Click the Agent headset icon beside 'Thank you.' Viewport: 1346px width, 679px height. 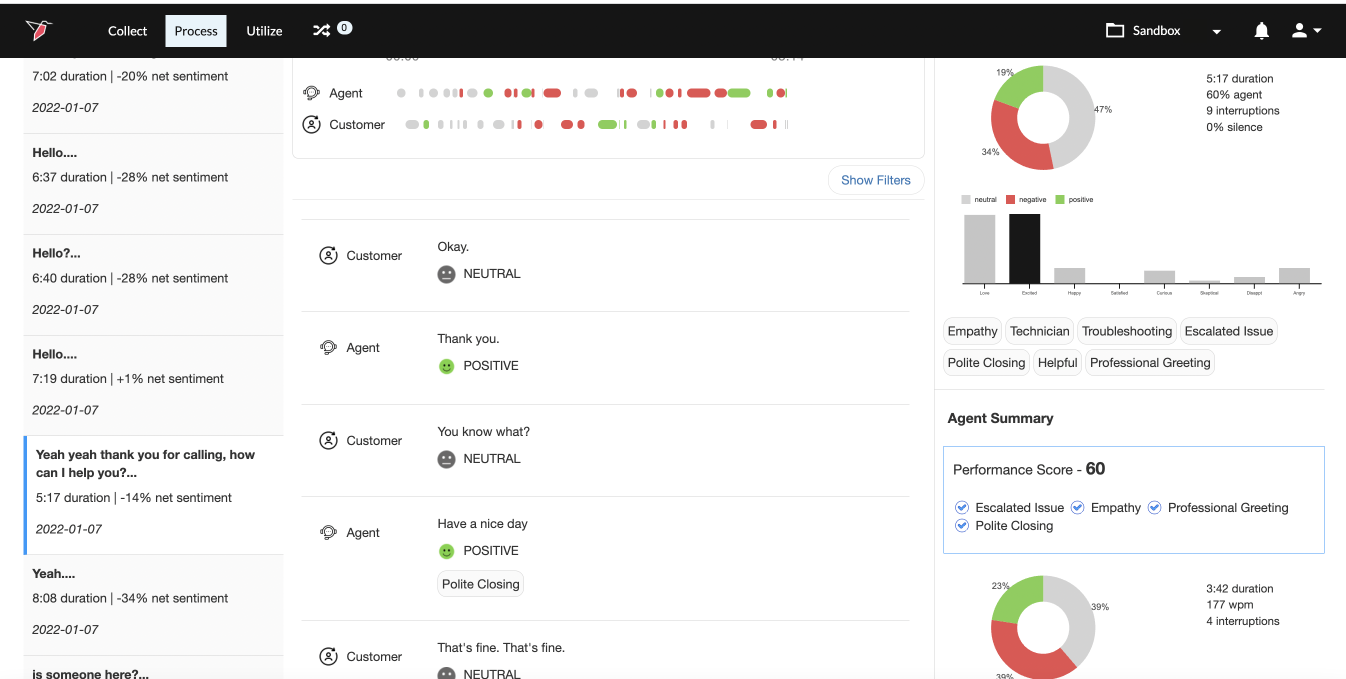[x=328, y=348]
